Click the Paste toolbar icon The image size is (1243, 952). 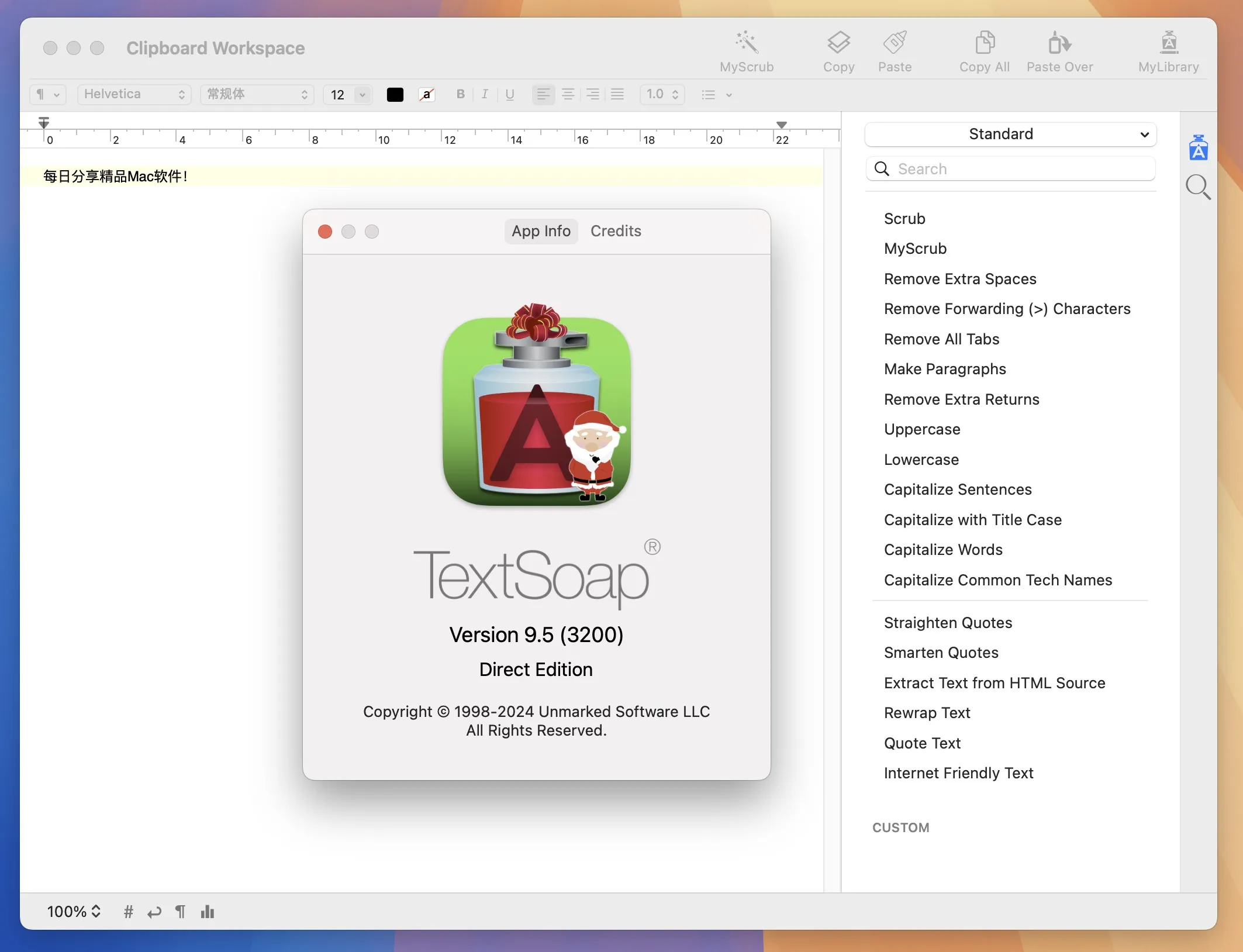coord(895,43)
